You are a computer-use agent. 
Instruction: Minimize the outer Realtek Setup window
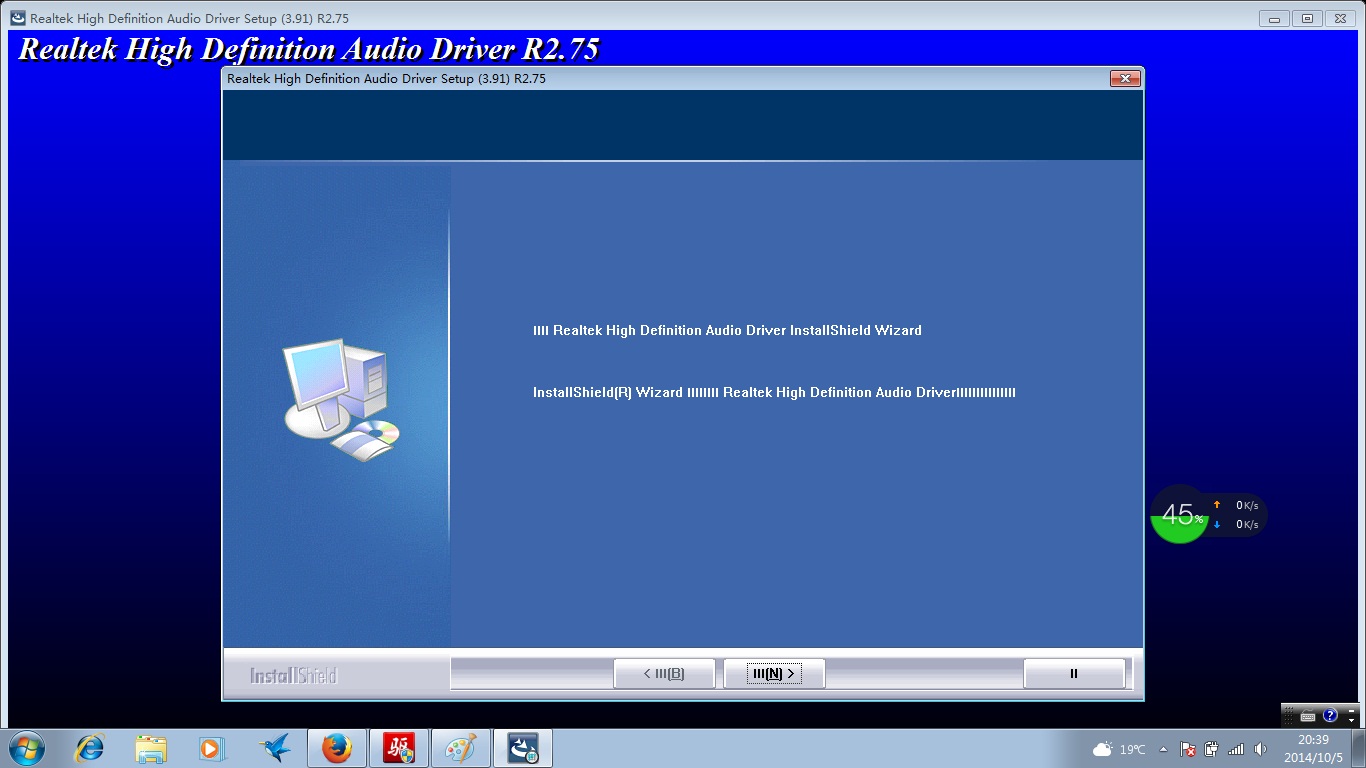(x=1275, y=18)
